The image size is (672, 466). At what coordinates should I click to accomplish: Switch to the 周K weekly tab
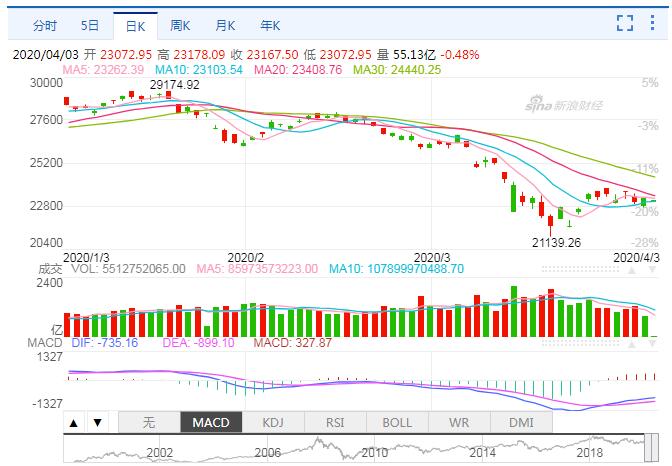click(x=181, y=24)
